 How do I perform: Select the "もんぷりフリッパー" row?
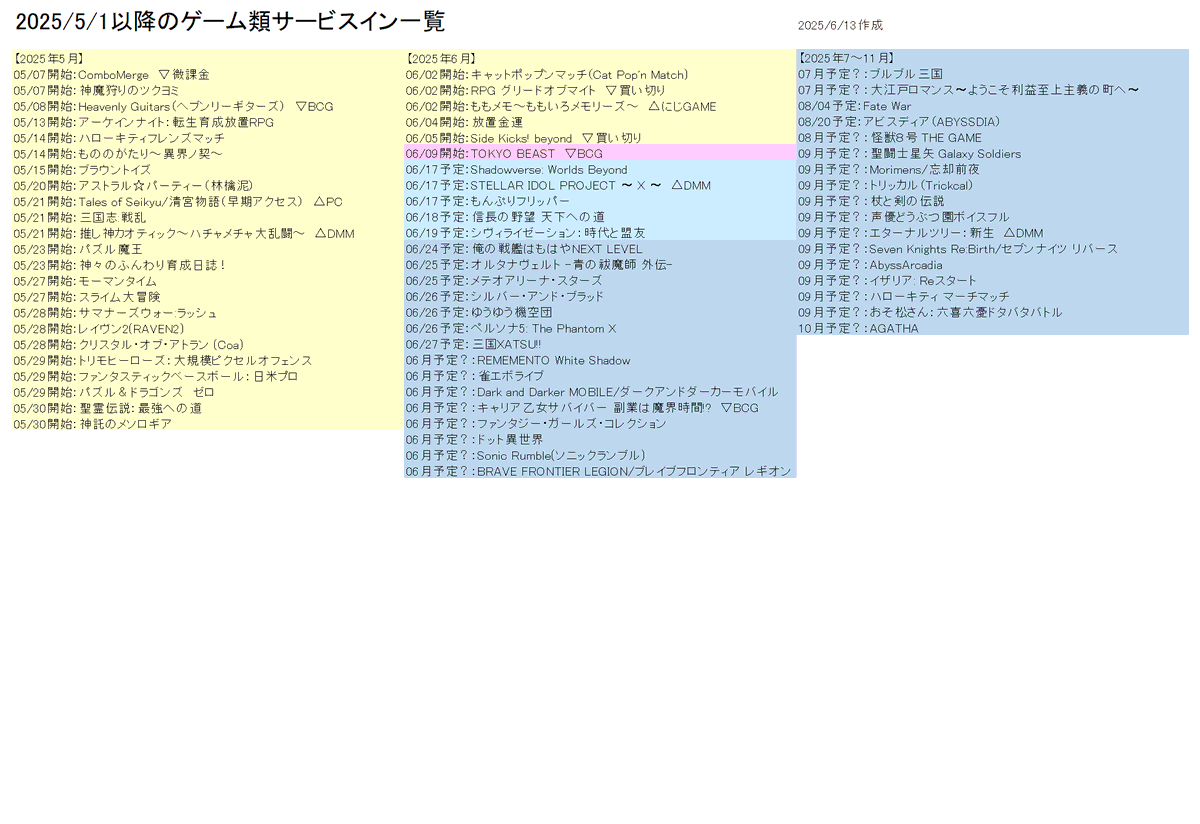click(600, 201)
